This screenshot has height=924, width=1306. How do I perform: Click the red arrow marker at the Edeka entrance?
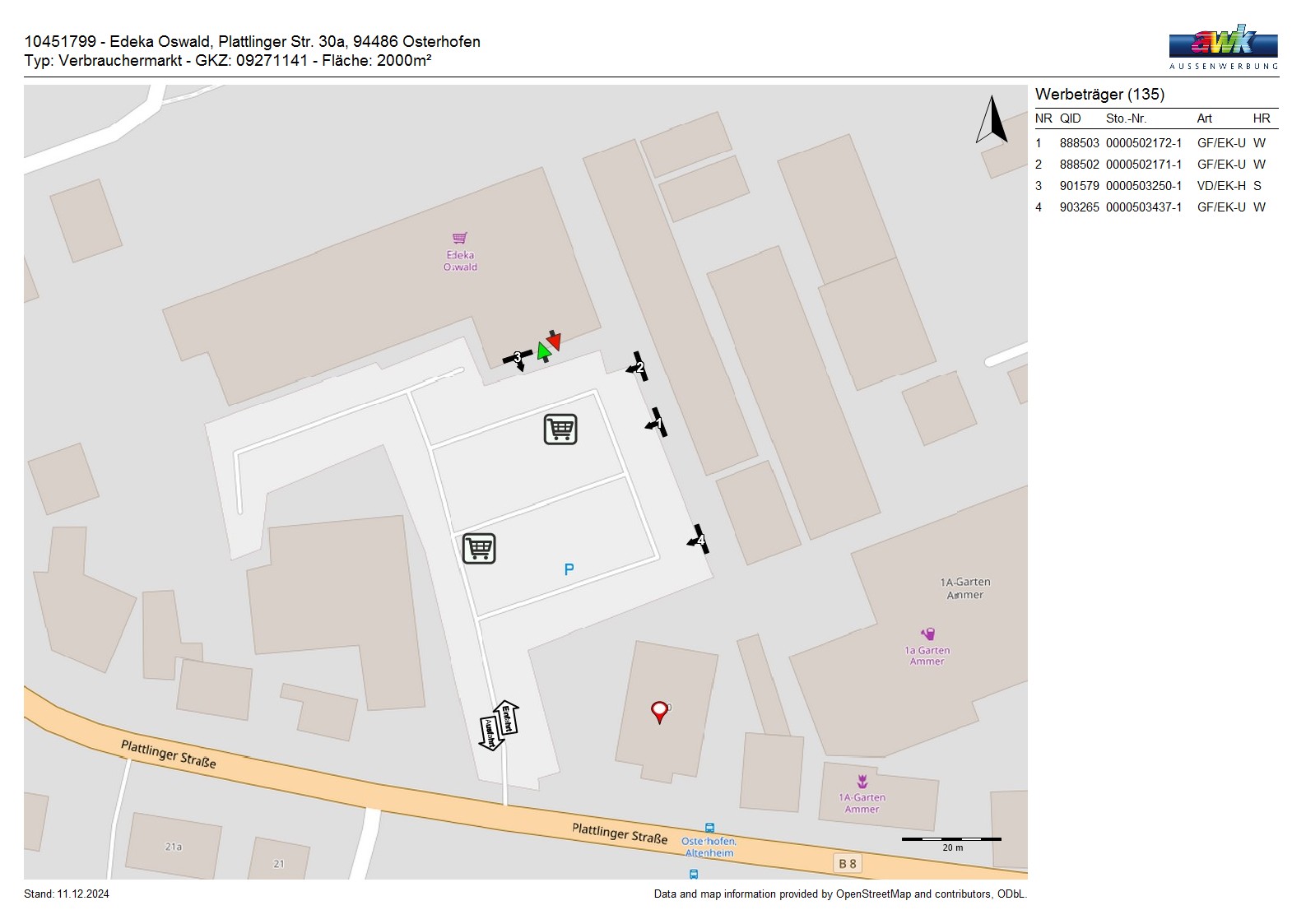pyautogui.click(x=554, y=340)
